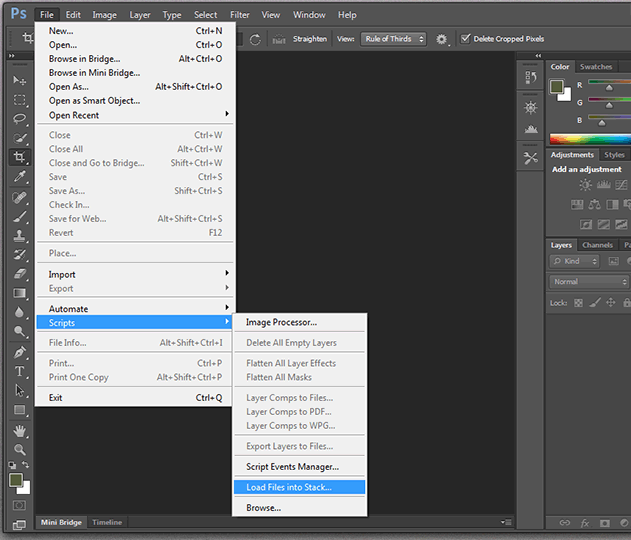631x540 pixels.
Task: Select the Clone Stamp tool
Action: click(x=19, y=235)
